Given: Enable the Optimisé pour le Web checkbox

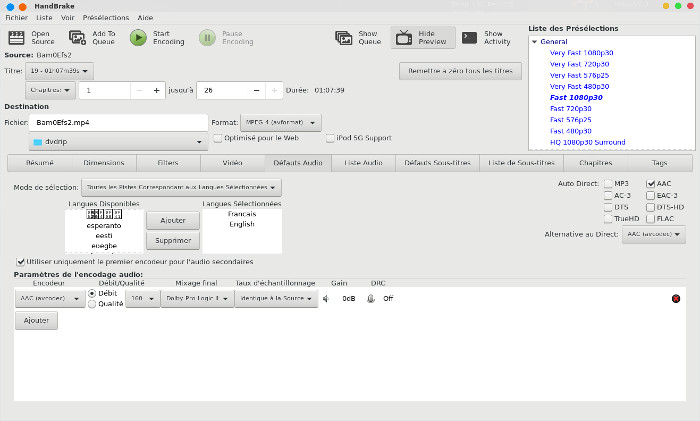Looking at the screenshot, I should pyautogui.click(x=217, y=138).
